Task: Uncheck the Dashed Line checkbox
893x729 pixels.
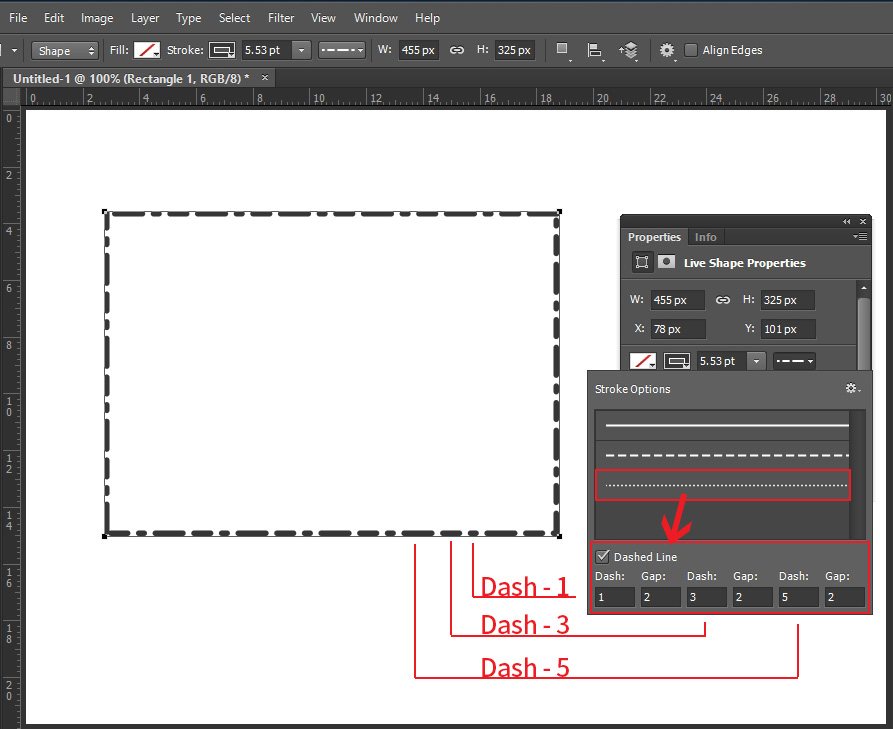Action: click(x=603, y=556)
